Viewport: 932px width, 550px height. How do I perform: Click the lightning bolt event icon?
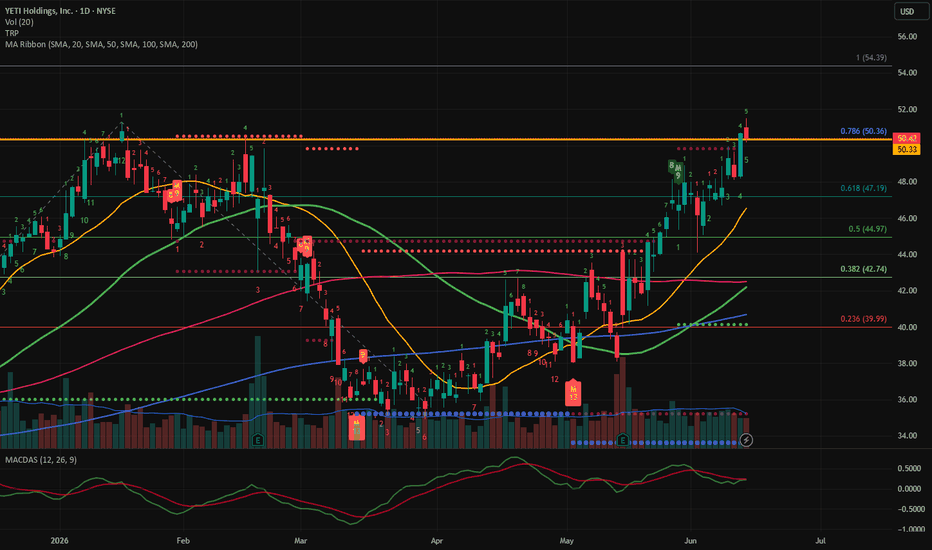746,440
